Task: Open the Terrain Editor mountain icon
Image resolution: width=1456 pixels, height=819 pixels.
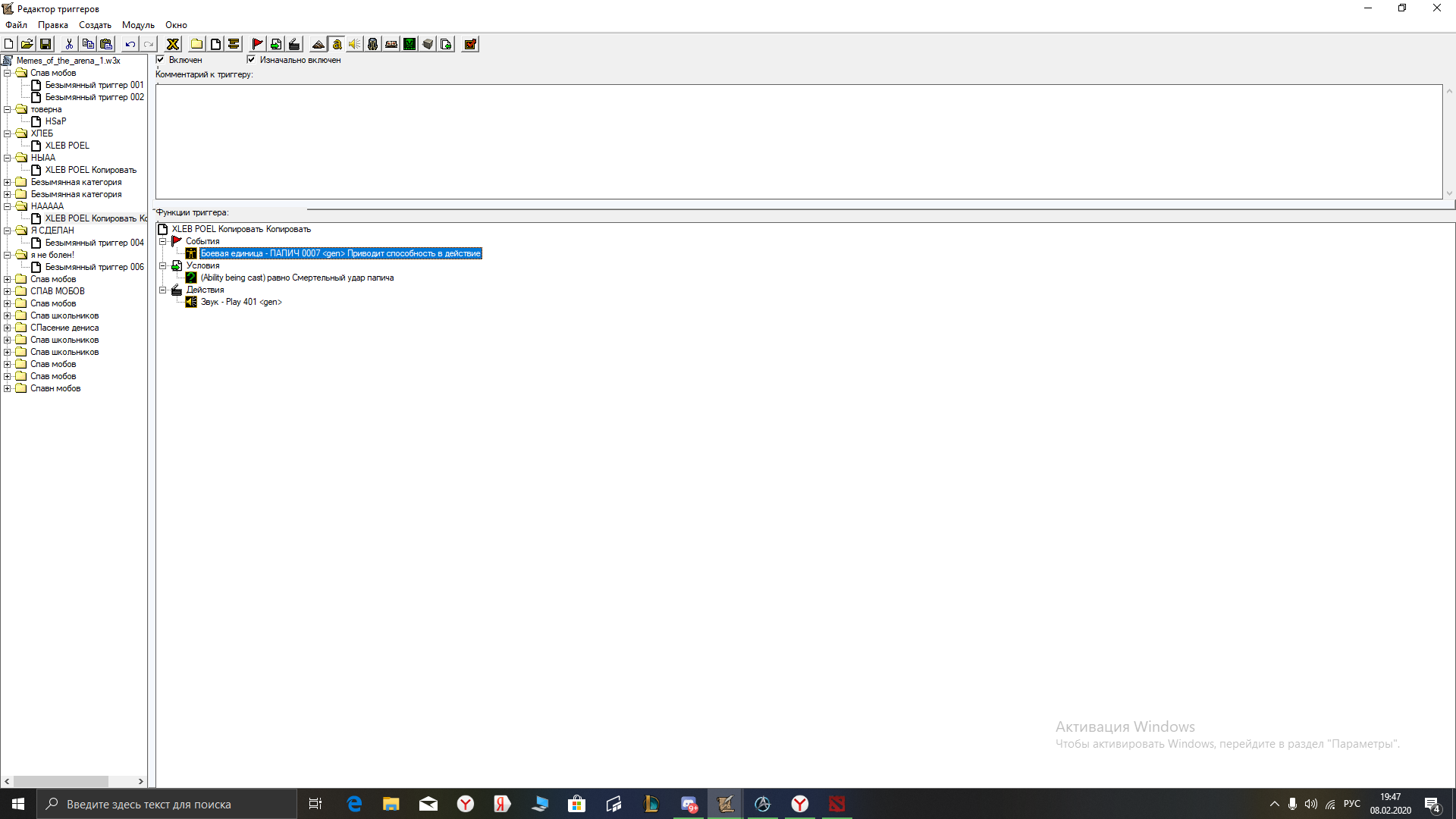Action: [318, 44]
